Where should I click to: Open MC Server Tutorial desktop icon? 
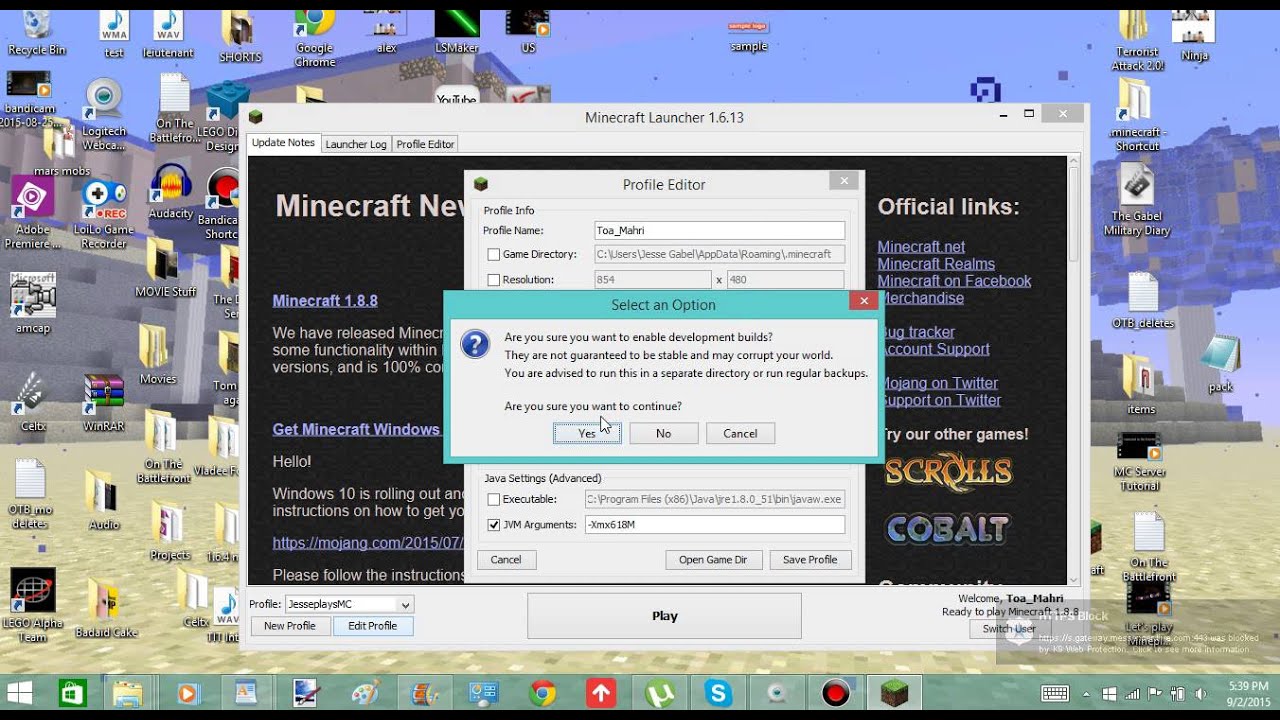[x=1138, y=462]
